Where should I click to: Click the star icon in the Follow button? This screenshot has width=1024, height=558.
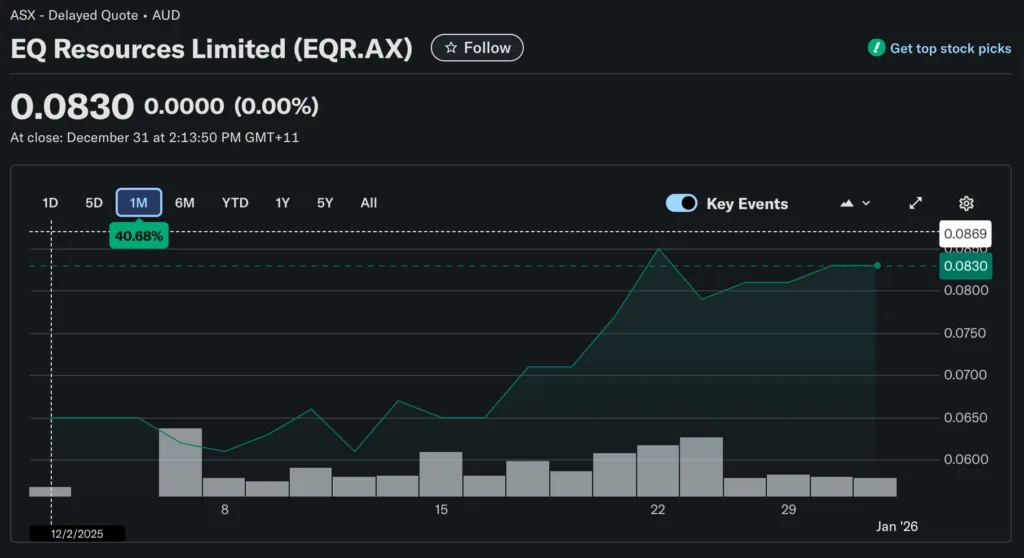(x=451, y=48)
